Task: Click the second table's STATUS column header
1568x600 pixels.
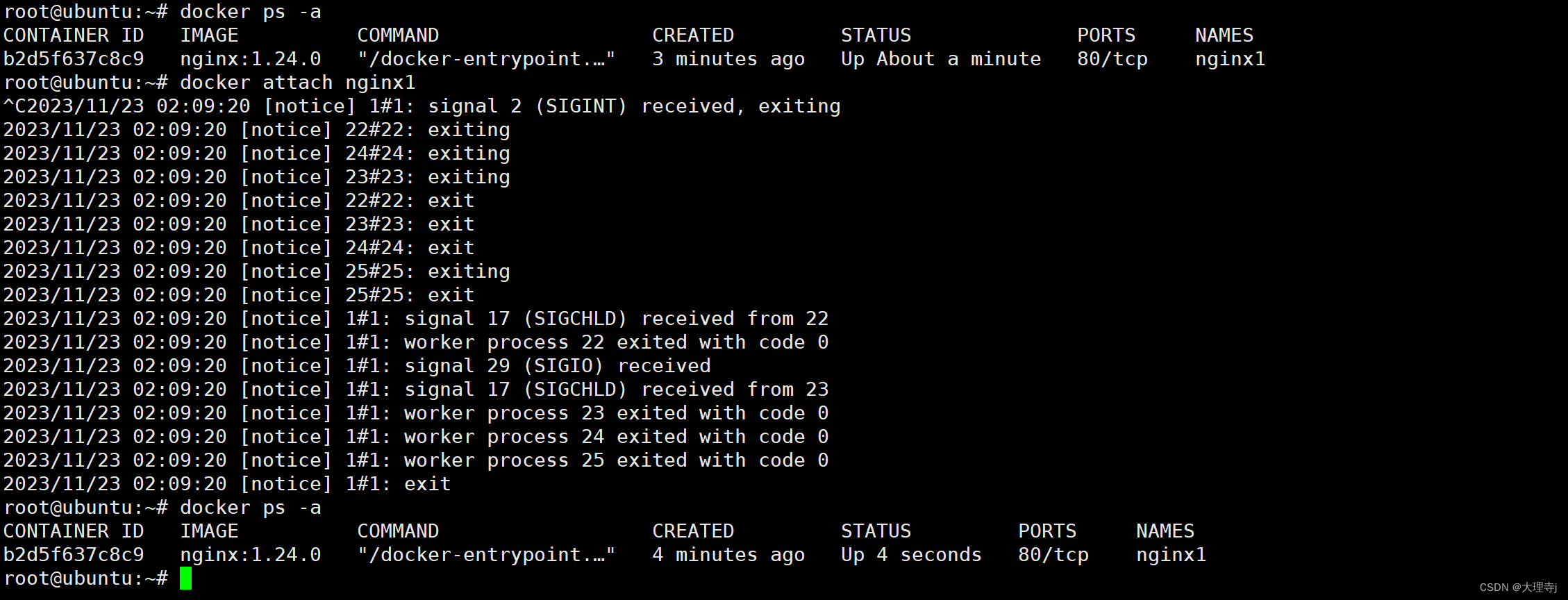Action: [x=876, y=531]
